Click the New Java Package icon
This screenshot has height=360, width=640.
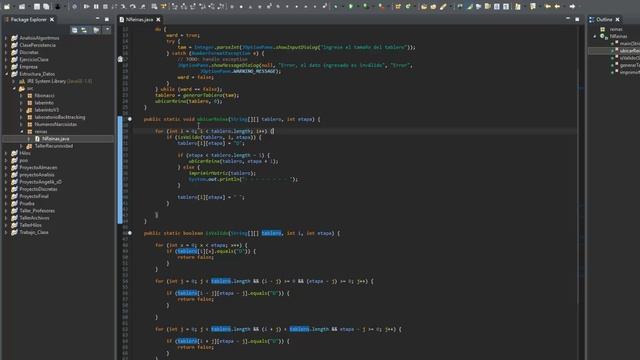398,7
